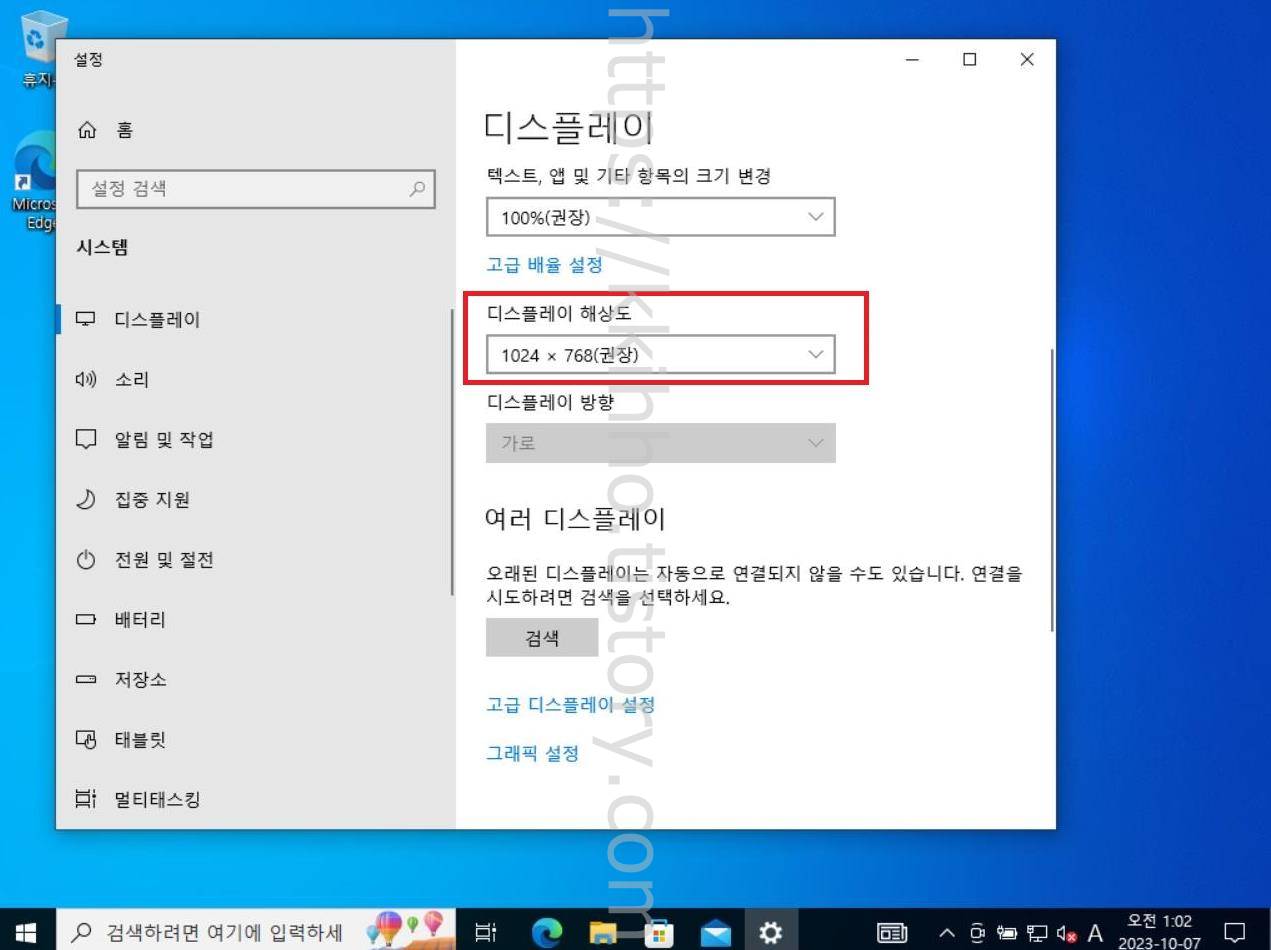Click the network tray icon
1271x950 pixels.
pyautogui.click(x=1037, y=934)
